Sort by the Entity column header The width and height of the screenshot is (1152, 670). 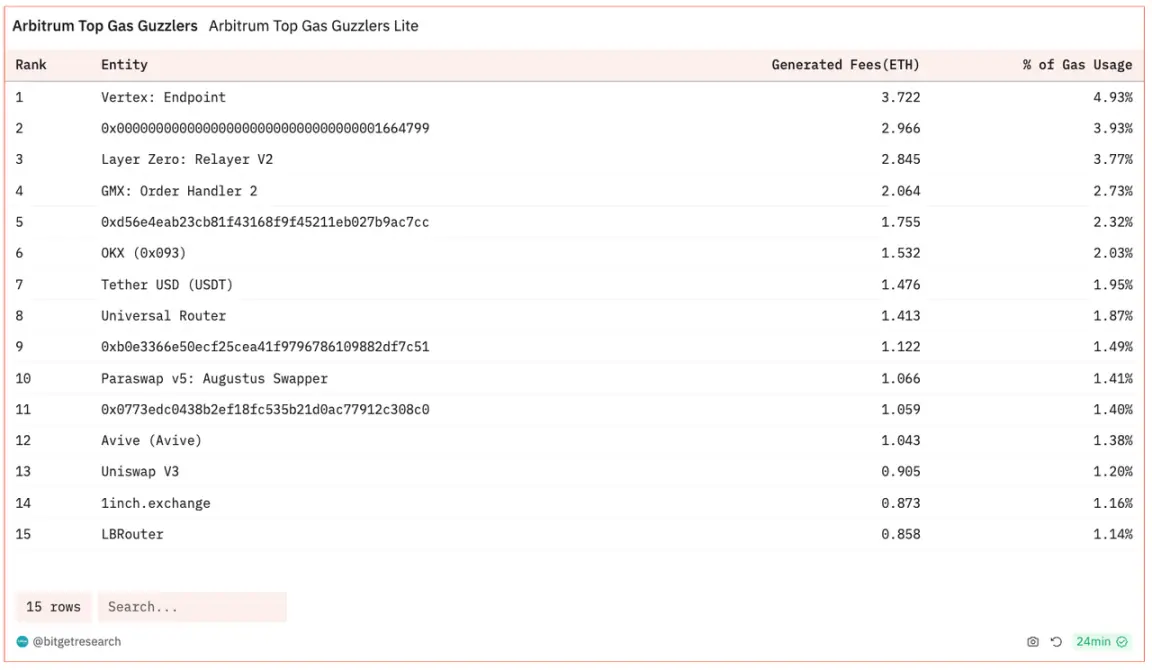(x=124, y=65)
